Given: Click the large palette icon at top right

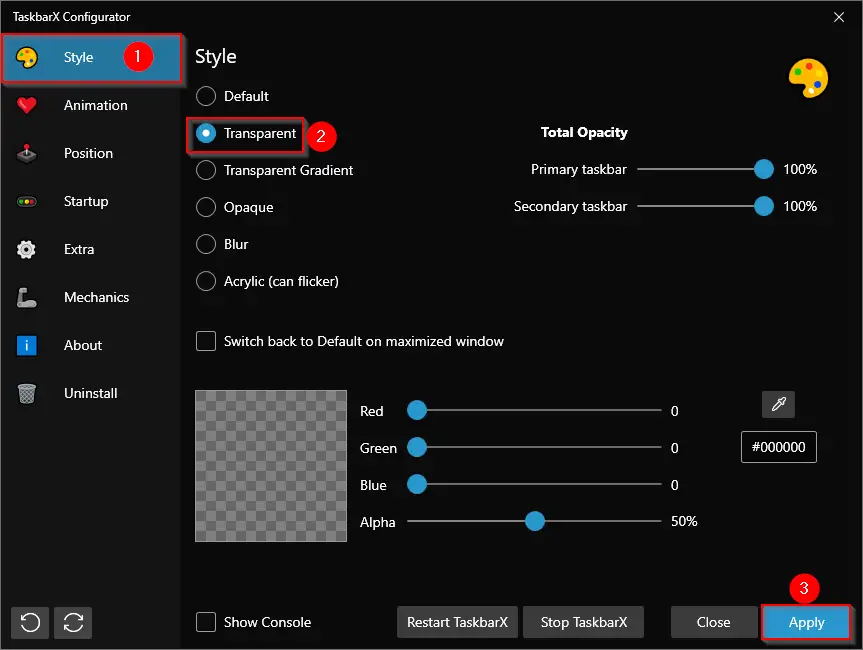Looking at the screenshot, I should (x=808, y=78).
